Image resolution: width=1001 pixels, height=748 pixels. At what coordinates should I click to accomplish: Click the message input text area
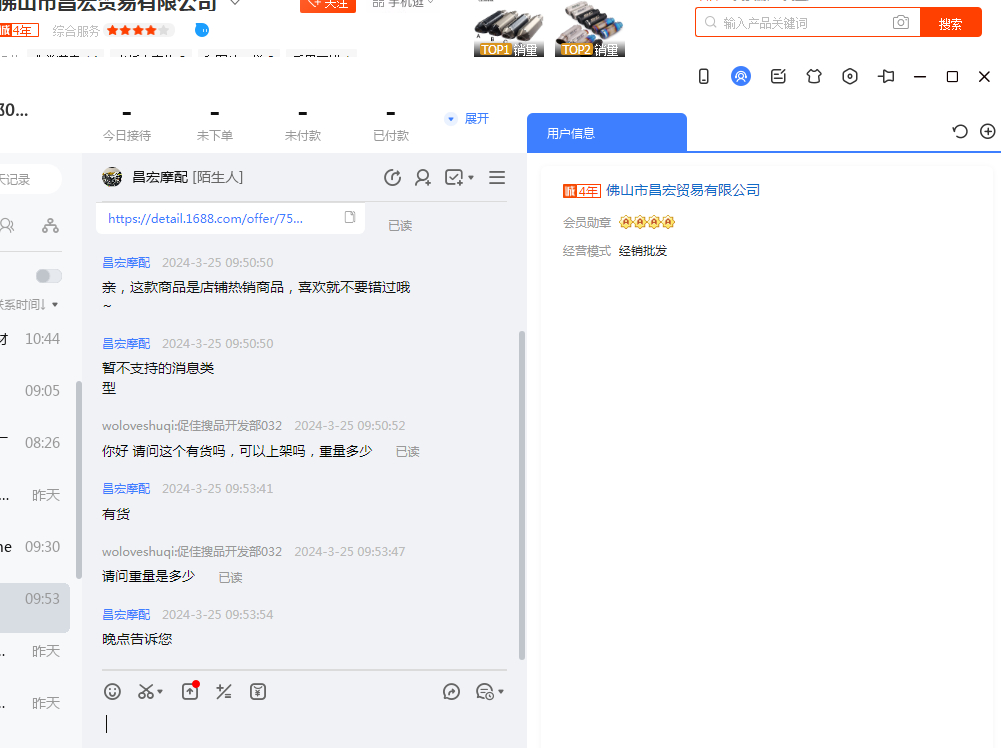coord(304,725)
